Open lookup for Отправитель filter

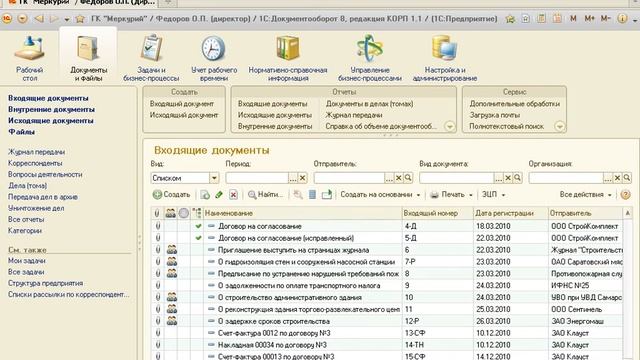408,178
